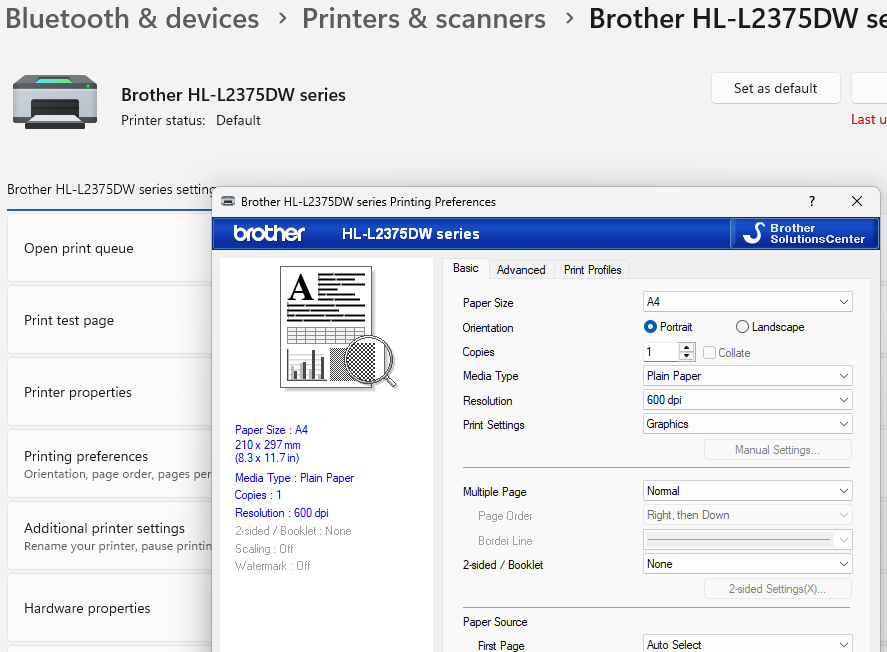Image resolution: width=887 pixels, height=652 pixels.
Task: Click the 210 x 297 mm dimension text
Action: click(x=268, y=445)
